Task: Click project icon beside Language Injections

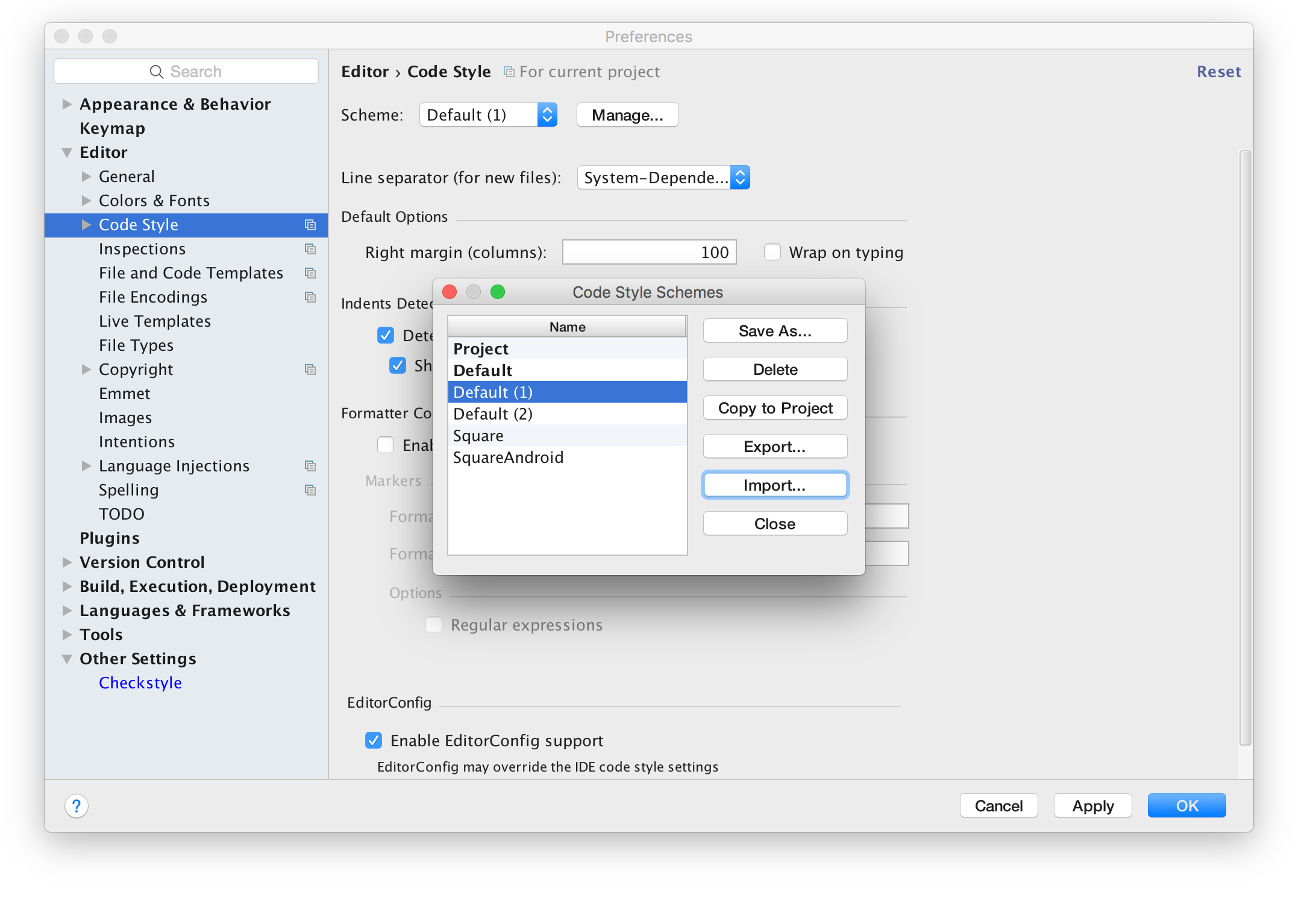Action: click(x=310, y=466)
